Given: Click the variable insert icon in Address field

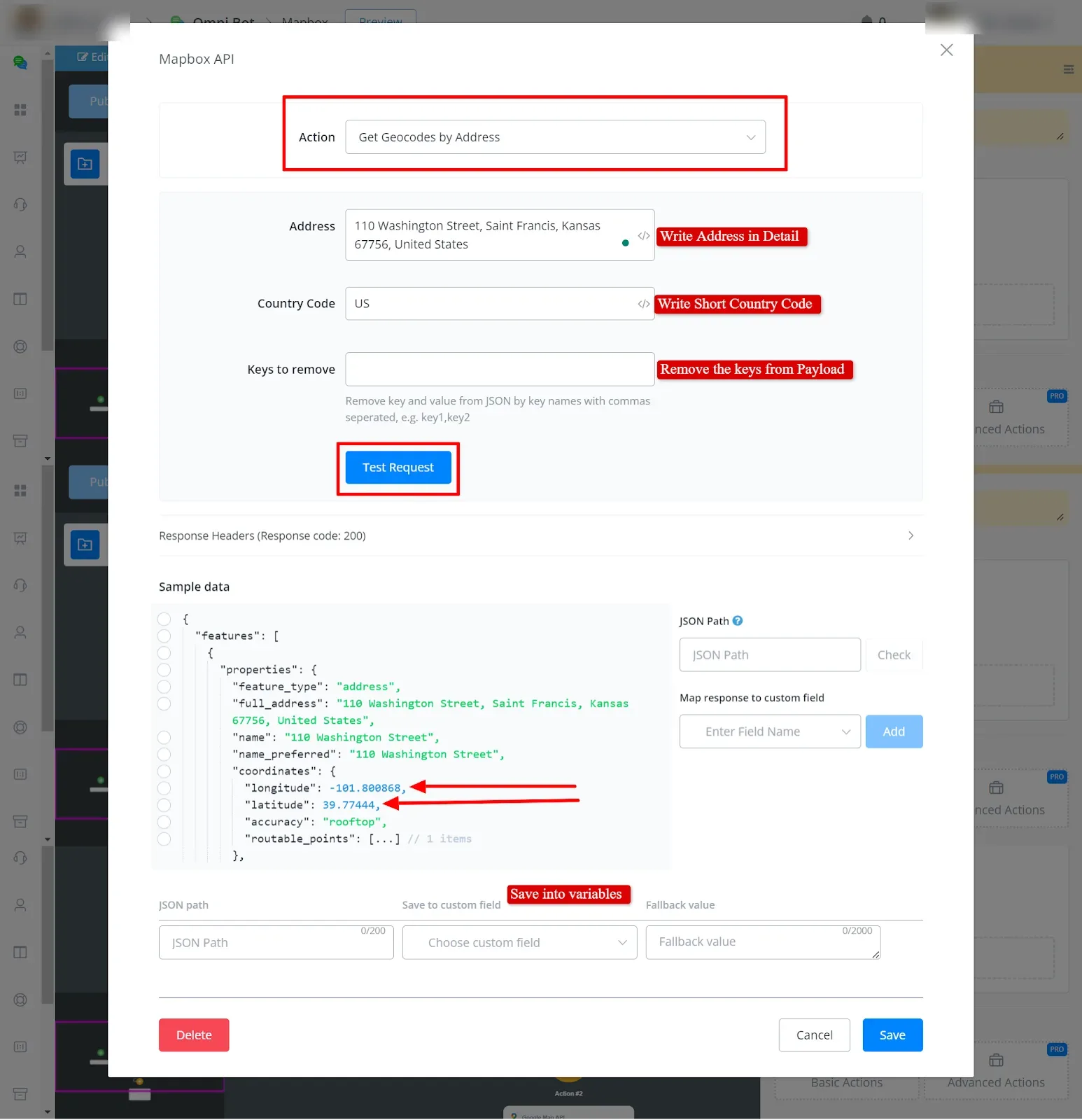Looking at the screenshot, I should pyautogui.click(x=643, y=236).
